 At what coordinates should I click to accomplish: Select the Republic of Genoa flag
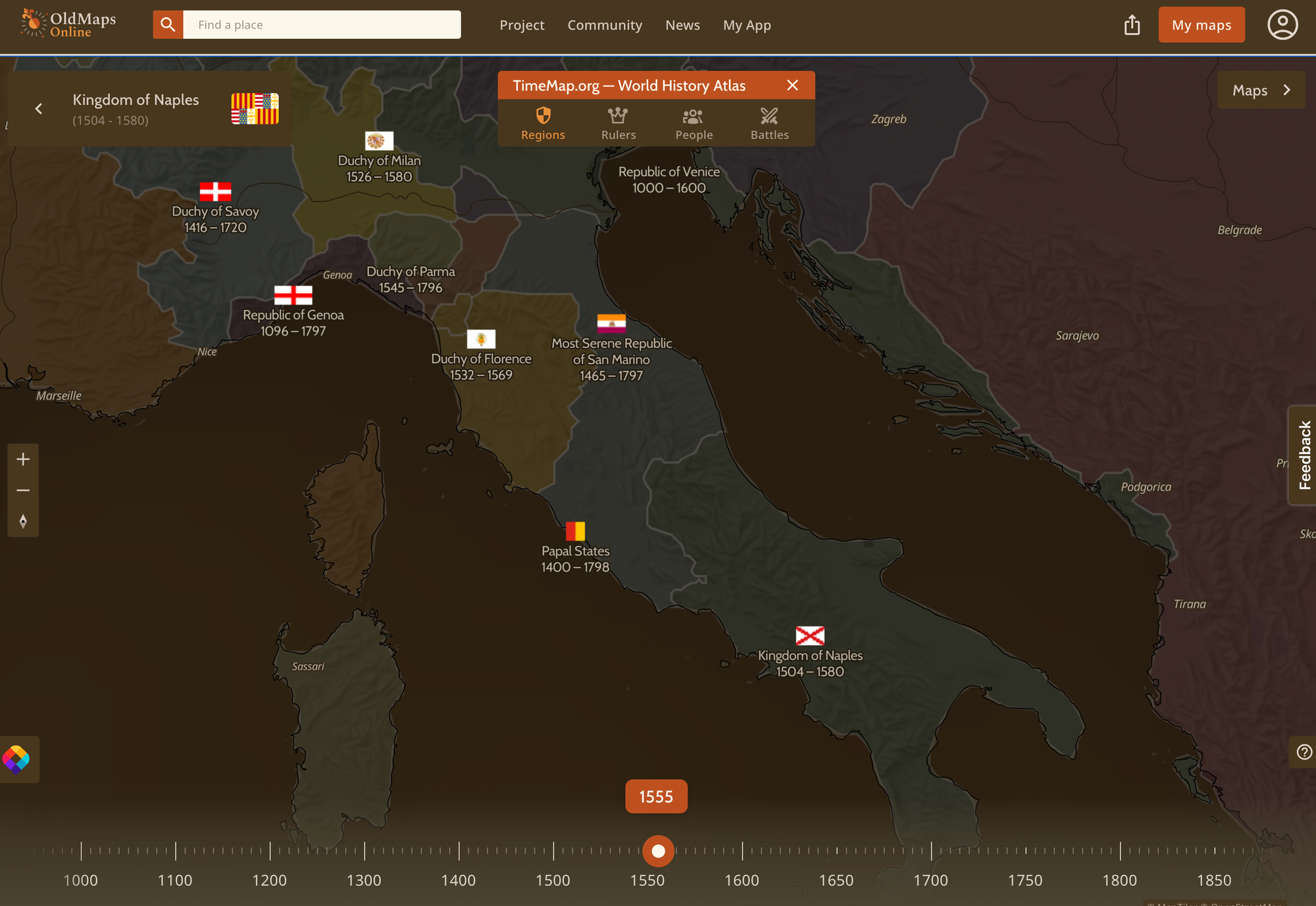(293, 295)
